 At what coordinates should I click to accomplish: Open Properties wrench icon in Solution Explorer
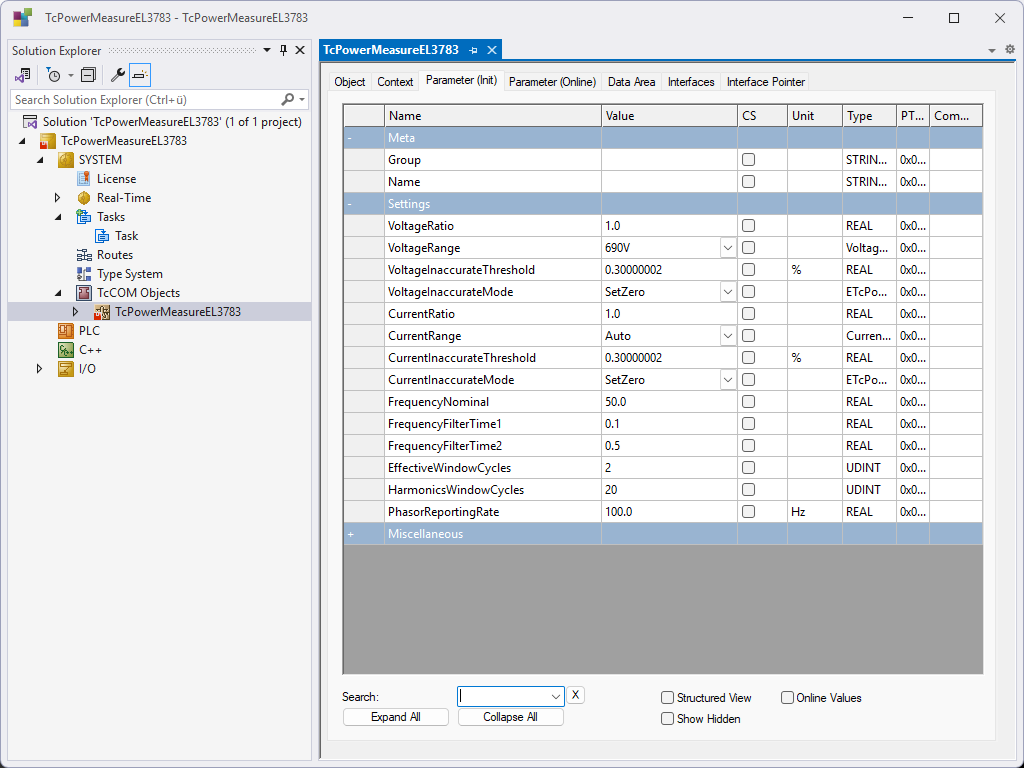coord(118,75)
